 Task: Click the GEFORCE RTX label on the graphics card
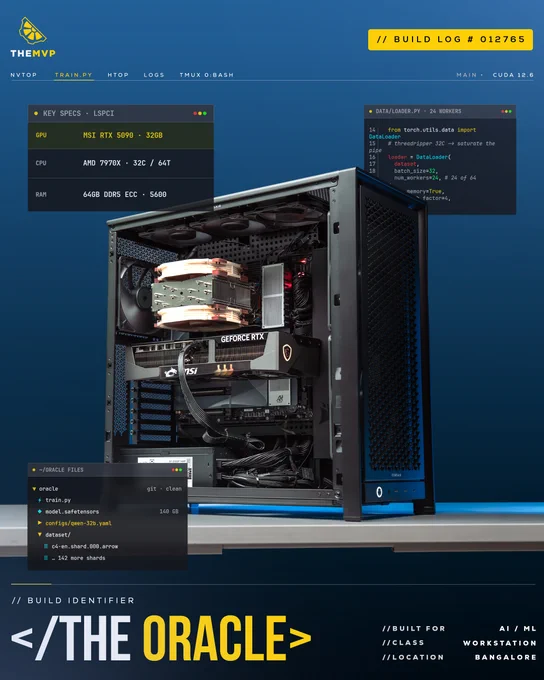point(242,338)
